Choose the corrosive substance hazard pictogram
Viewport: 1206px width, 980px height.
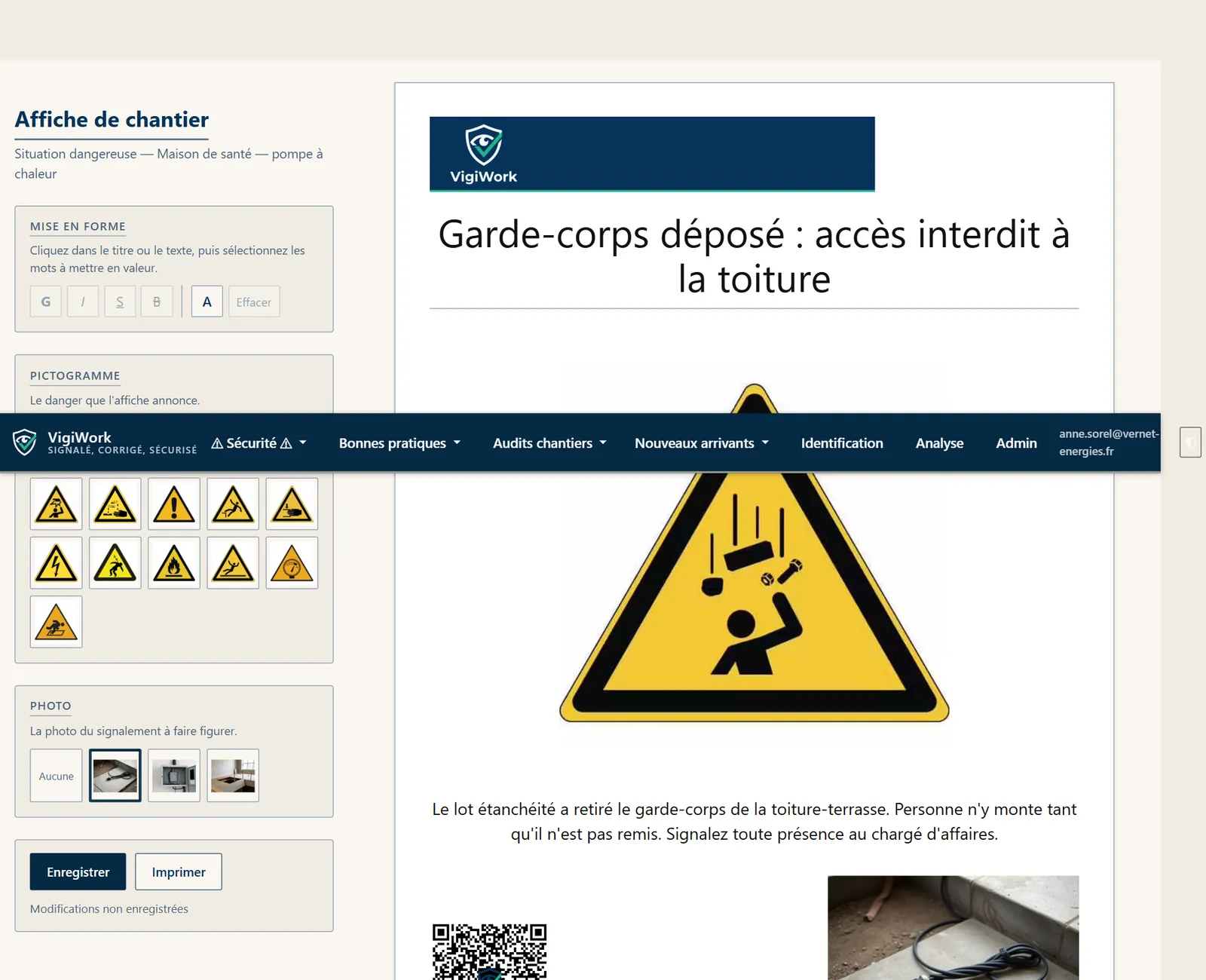coord(115,504)
